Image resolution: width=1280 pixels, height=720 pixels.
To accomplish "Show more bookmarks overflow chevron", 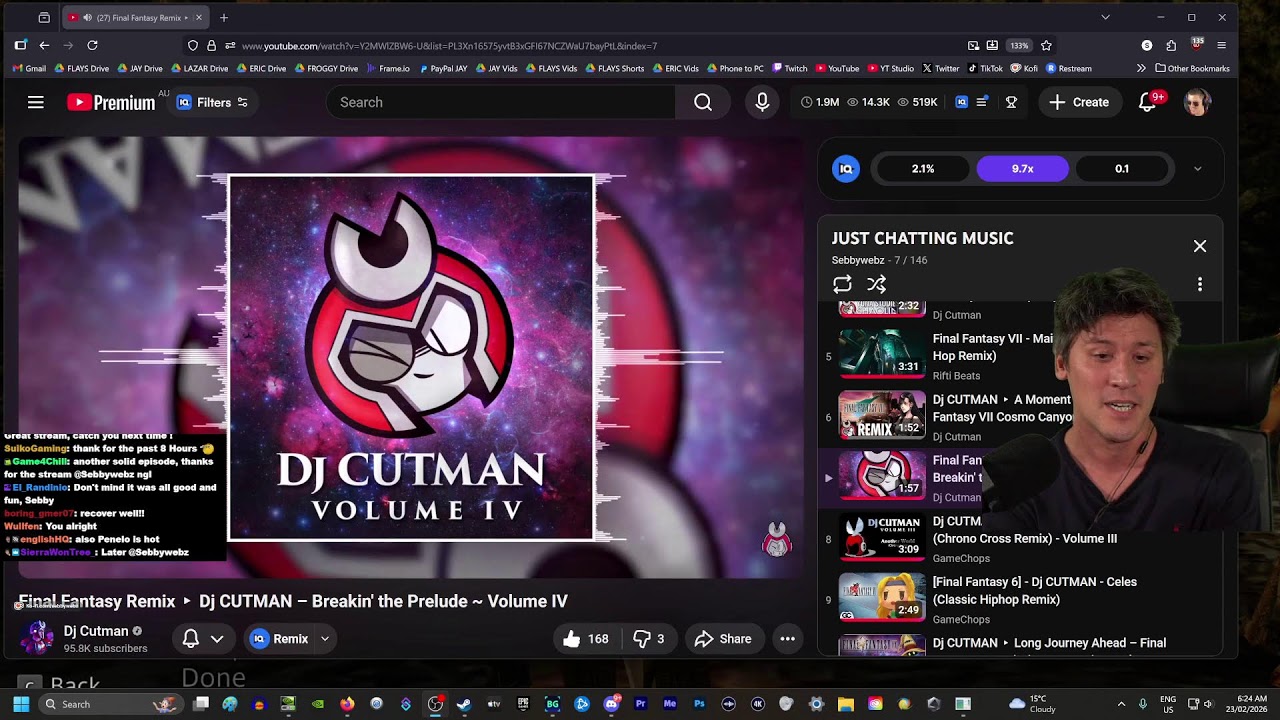I will pos(1141,69).
